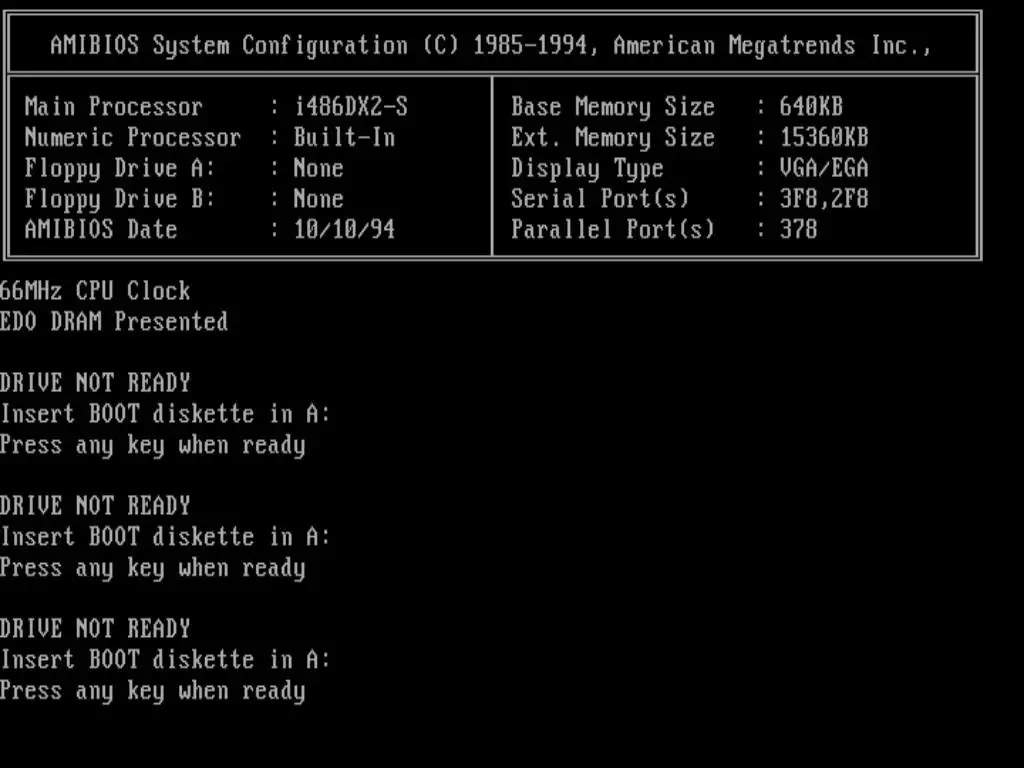1024x768 pixels.
Task: Click the 'VGA/EGA' value
Action: coord(824,168)
